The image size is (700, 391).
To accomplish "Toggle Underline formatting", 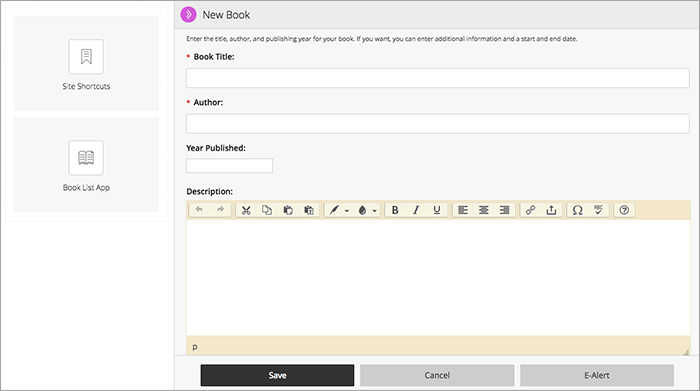I will coord(437,210).
